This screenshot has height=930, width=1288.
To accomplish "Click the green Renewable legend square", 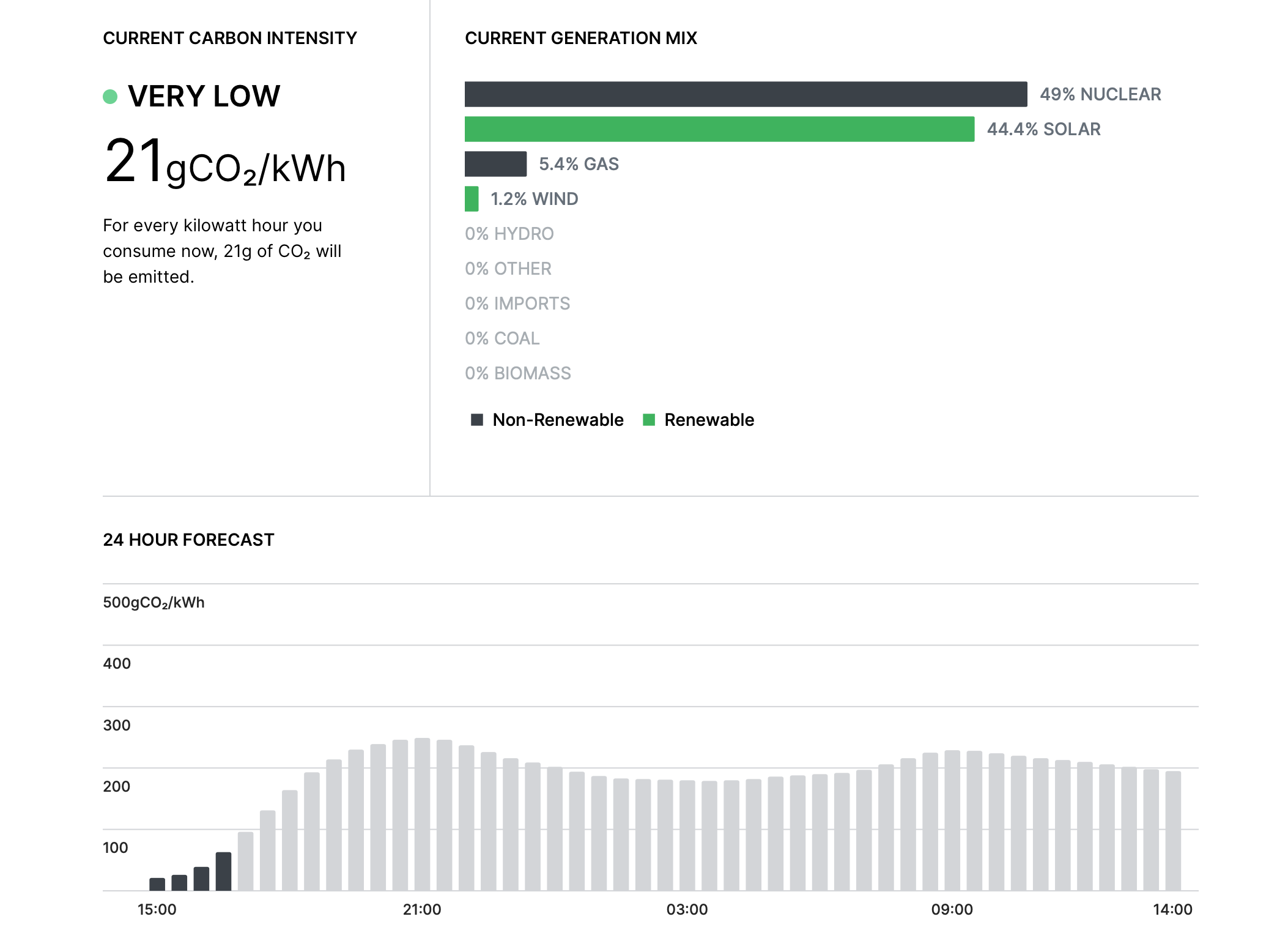I will (x=649, y=420).
